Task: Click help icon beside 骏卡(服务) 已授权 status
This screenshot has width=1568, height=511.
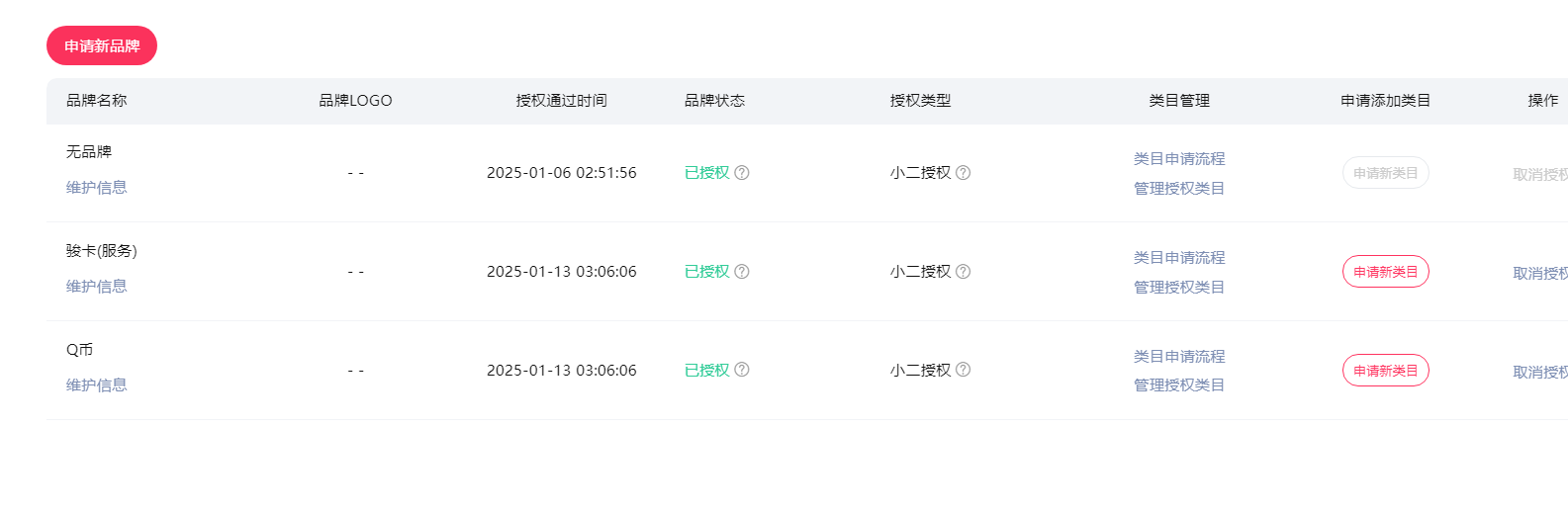Action: (742, 271)
